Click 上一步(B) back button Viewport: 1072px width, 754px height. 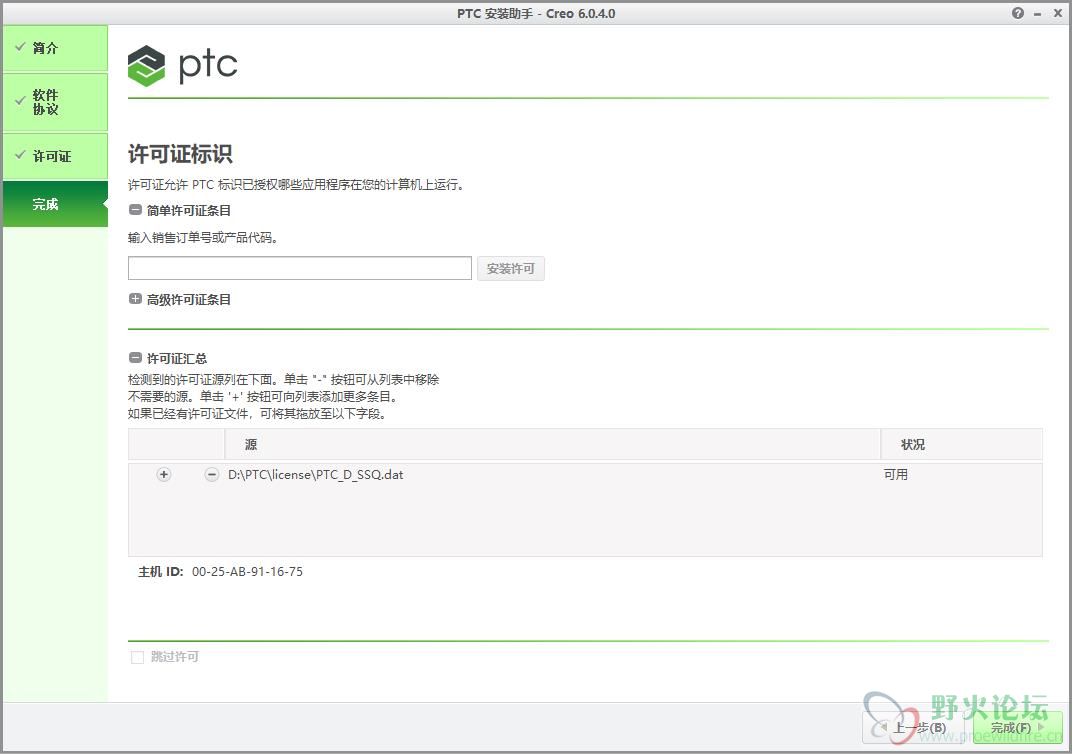[915, 727]
